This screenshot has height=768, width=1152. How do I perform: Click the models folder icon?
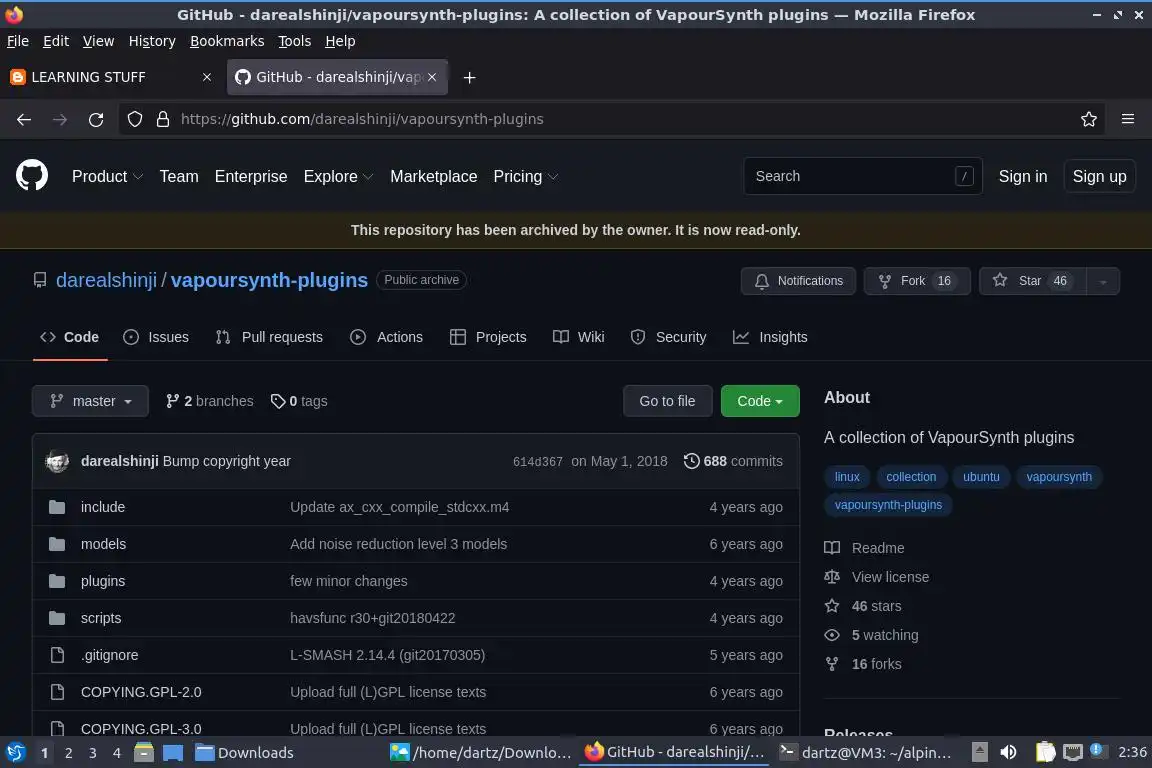click(57, 544)
